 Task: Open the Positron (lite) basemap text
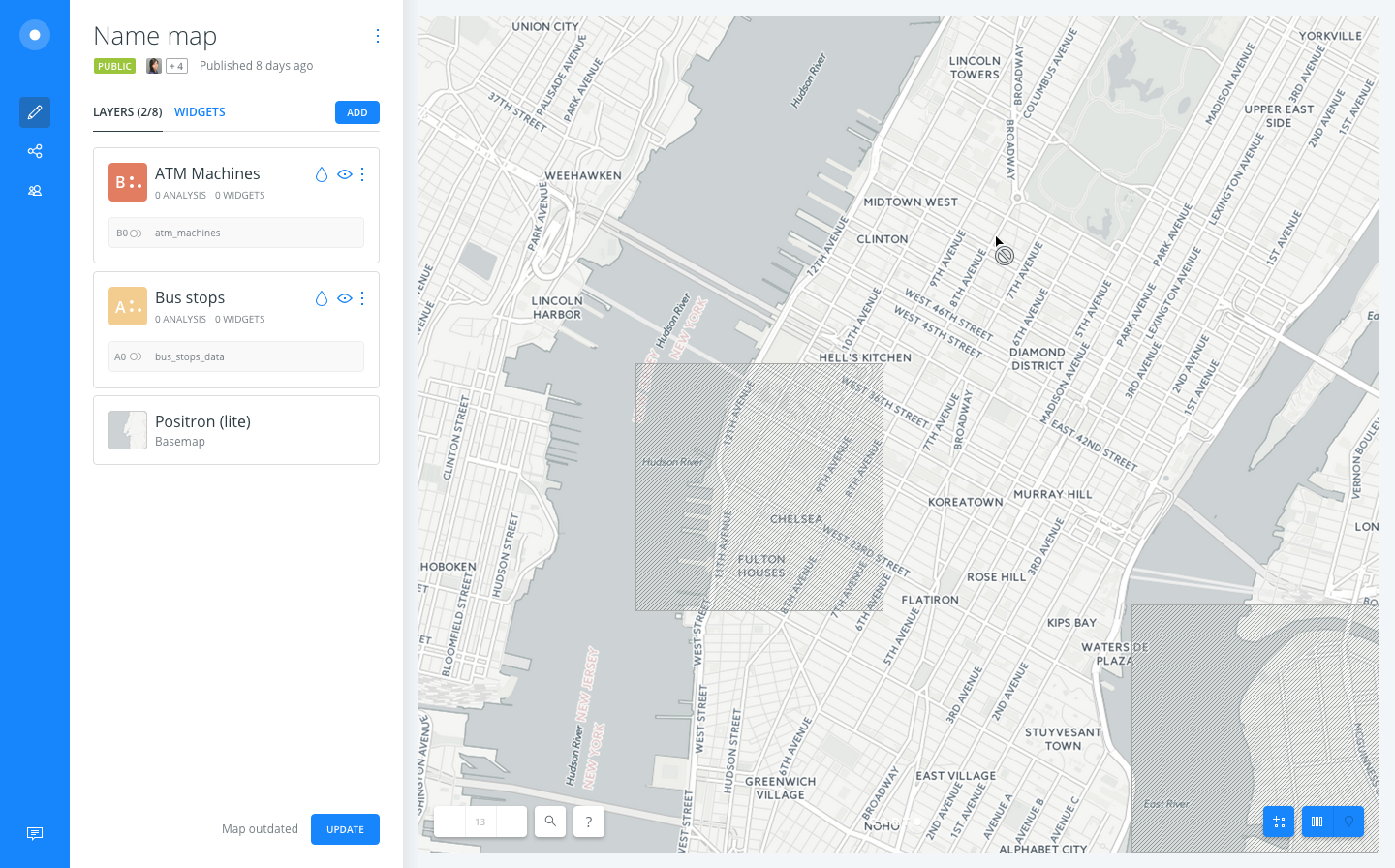(202, 421)
